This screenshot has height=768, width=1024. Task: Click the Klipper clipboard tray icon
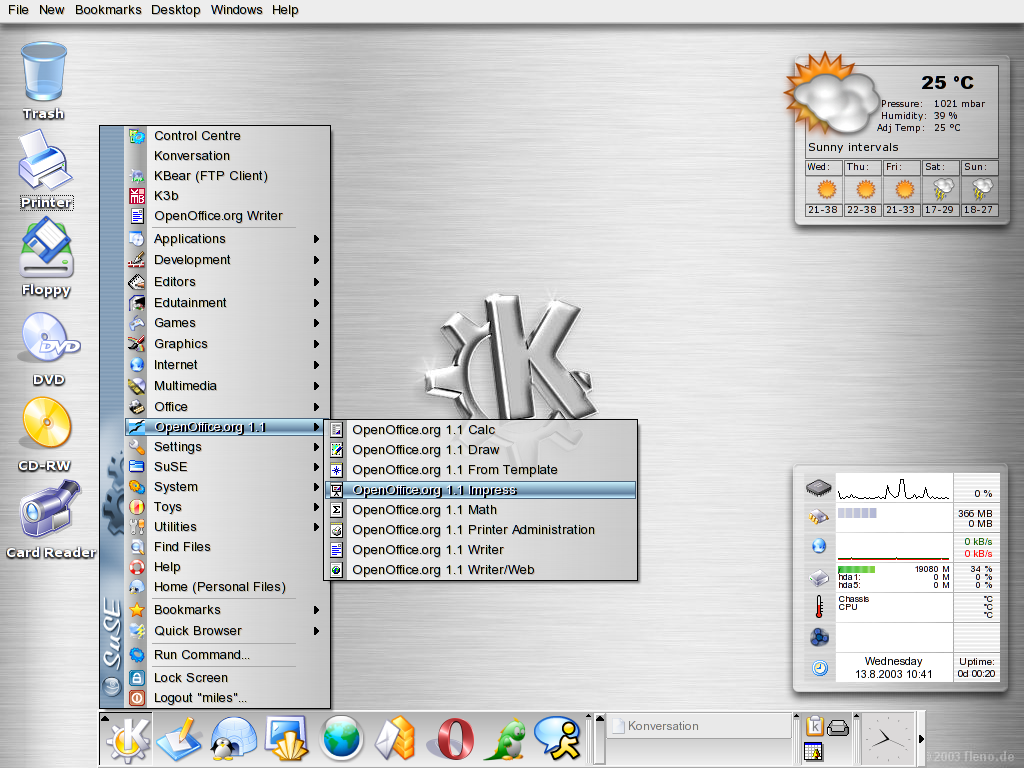814,726
